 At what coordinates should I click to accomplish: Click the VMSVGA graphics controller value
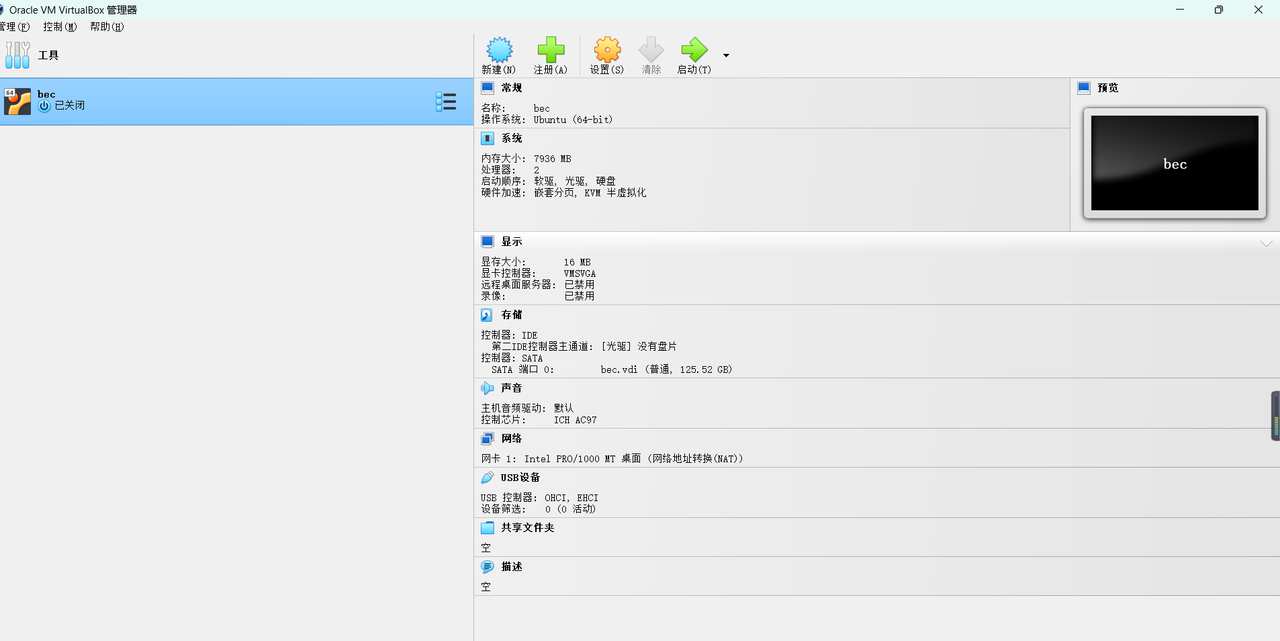[x=580, y=273]
